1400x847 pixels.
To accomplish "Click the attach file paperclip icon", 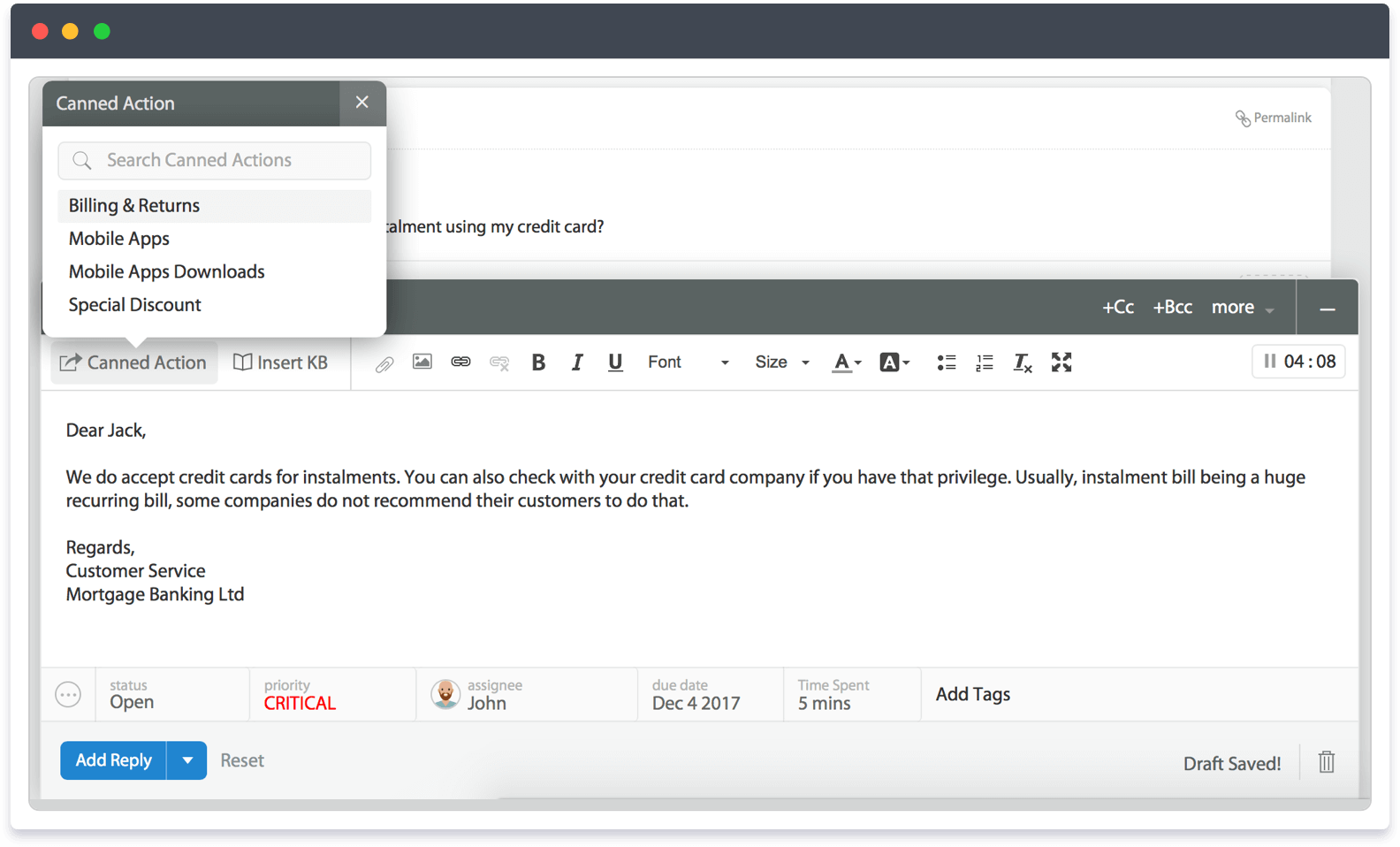I will pos(384,363).
